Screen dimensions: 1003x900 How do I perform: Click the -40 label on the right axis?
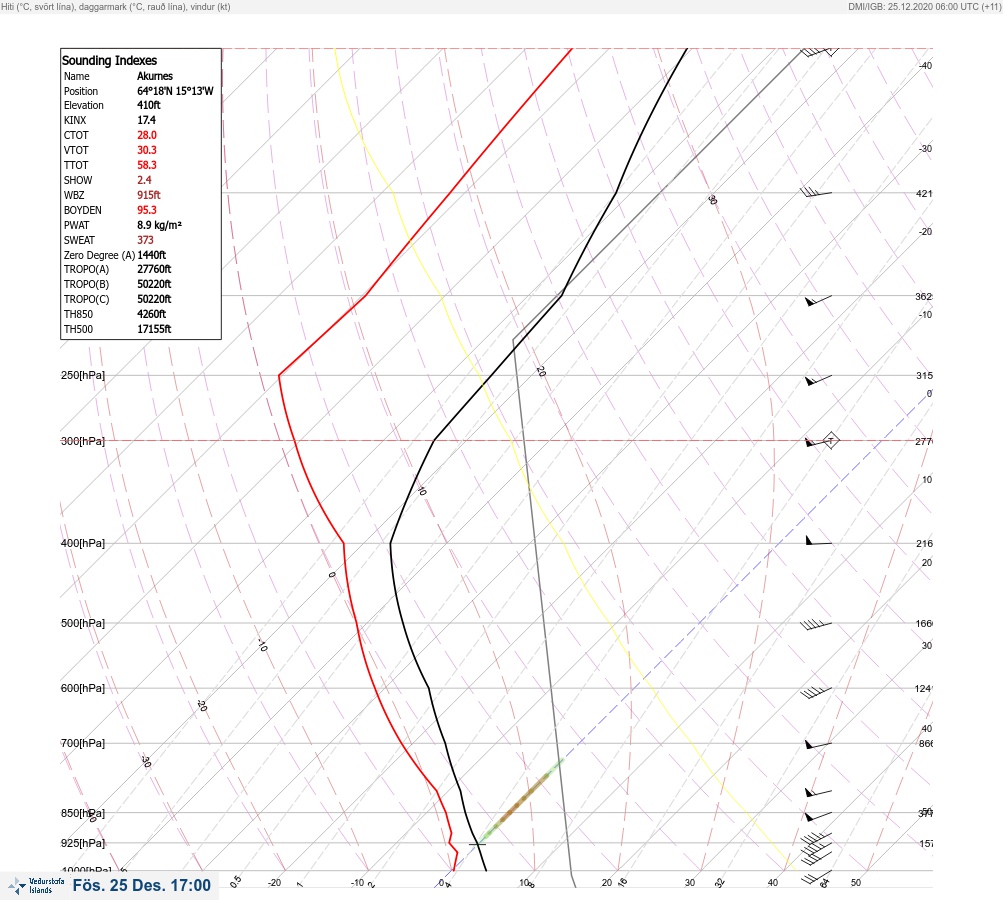click(926, 65)
